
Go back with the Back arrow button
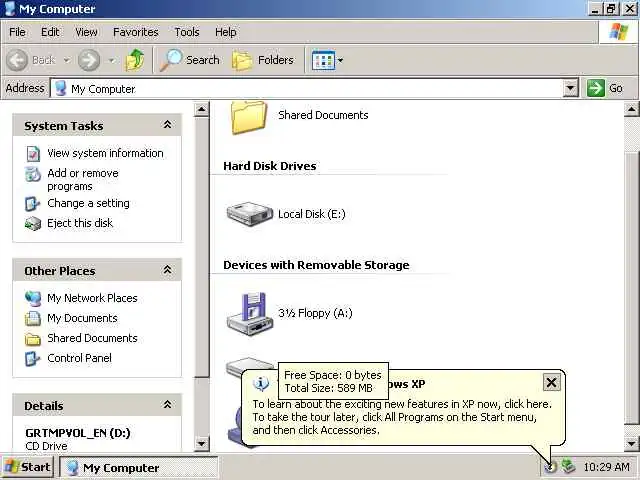pos(31,60)
